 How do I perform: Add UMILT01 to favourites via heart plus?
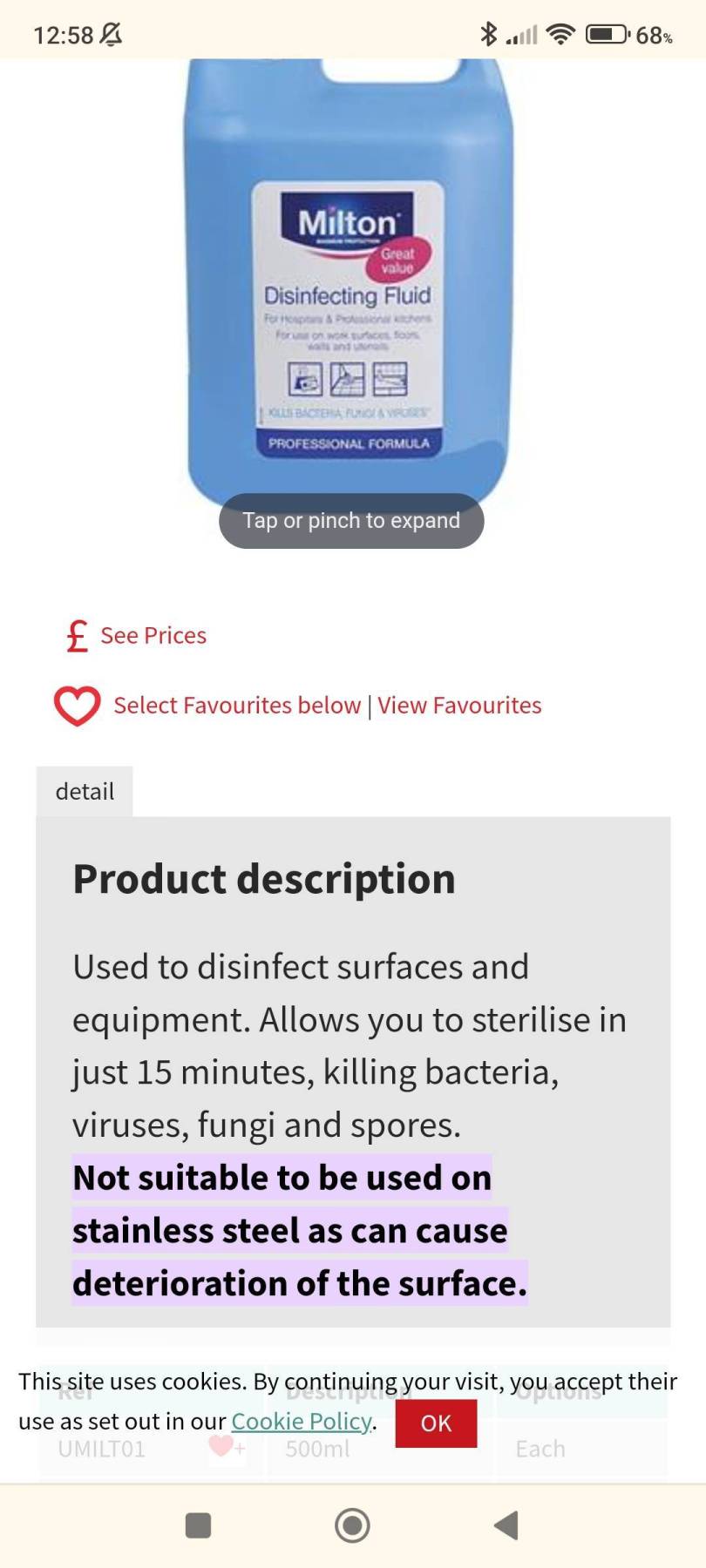[225, 1447]
